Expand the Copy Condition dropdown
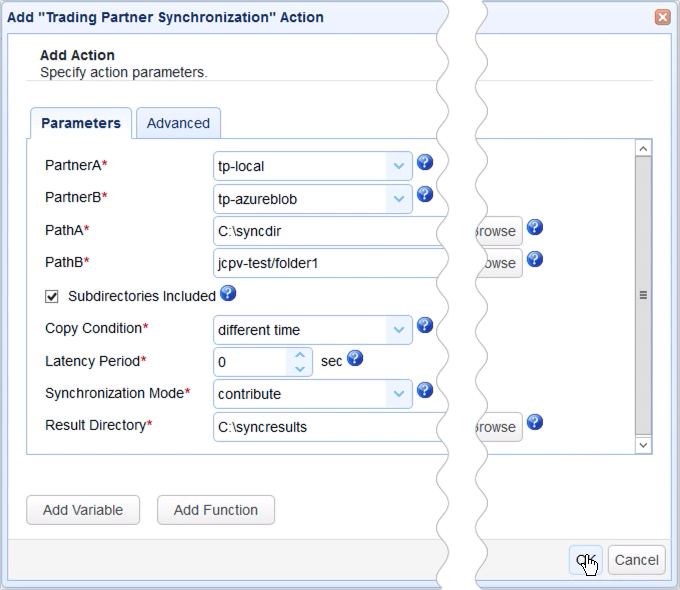This screenshot has height=590, width=680. (399, 330)
